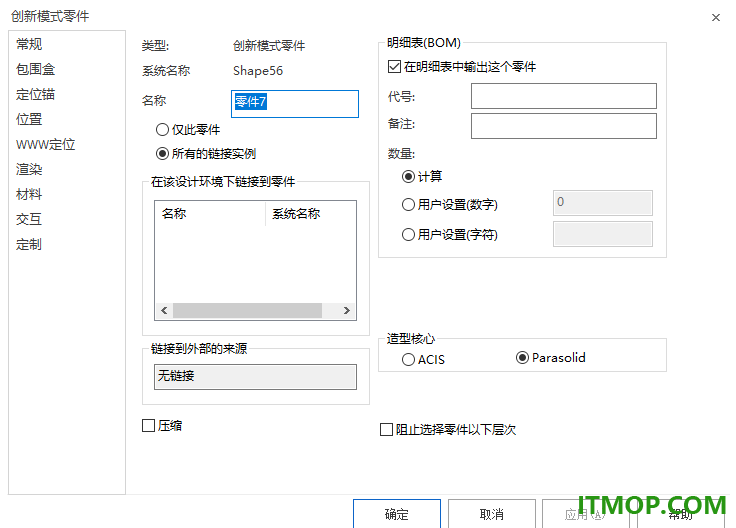Choose the Parasolid modeling kernel
This screenshot has height=528, width=736.
tap(551, 358)
